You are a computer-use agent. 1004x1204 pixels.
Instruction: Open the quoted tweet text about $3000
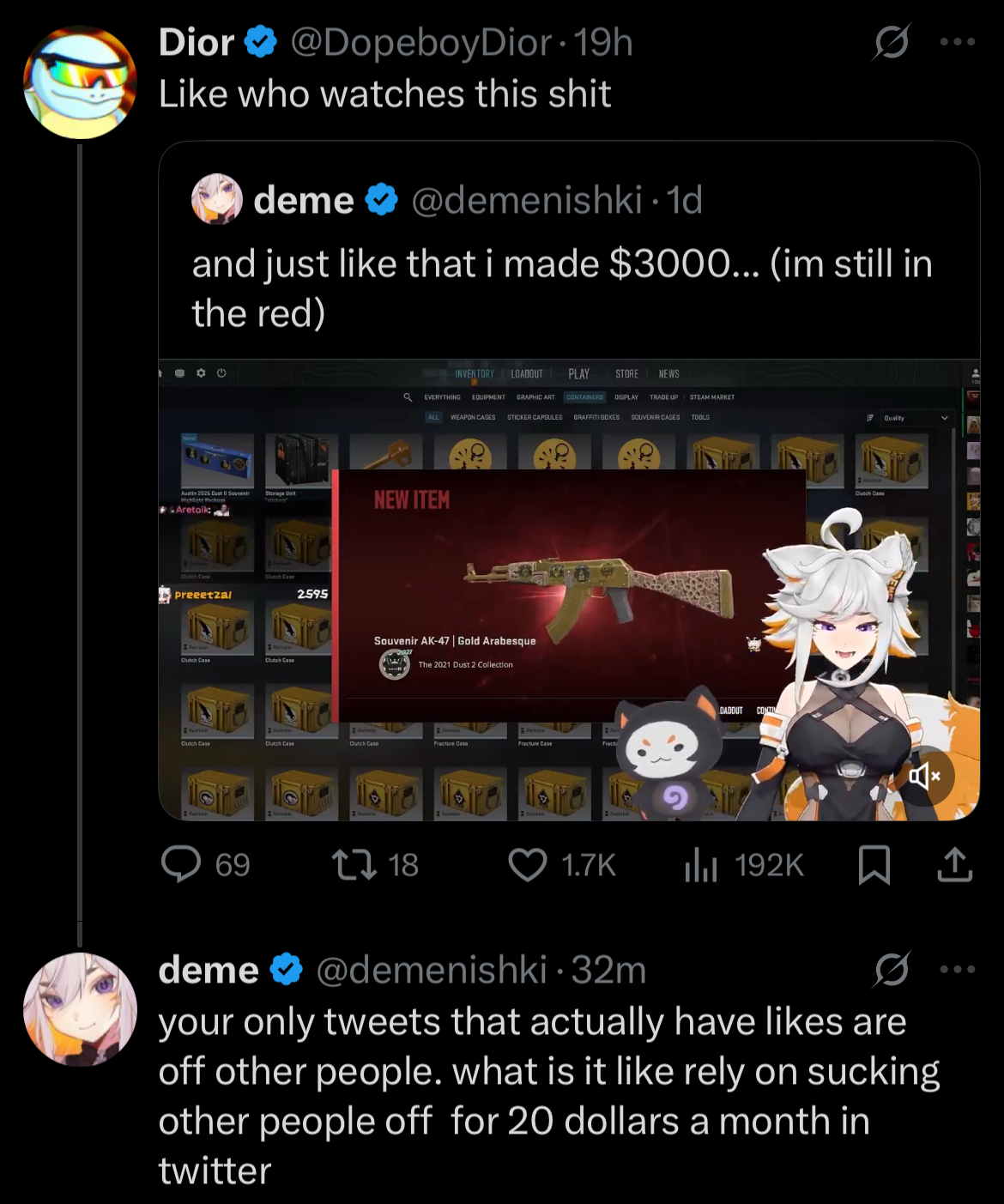click(562, 288)
